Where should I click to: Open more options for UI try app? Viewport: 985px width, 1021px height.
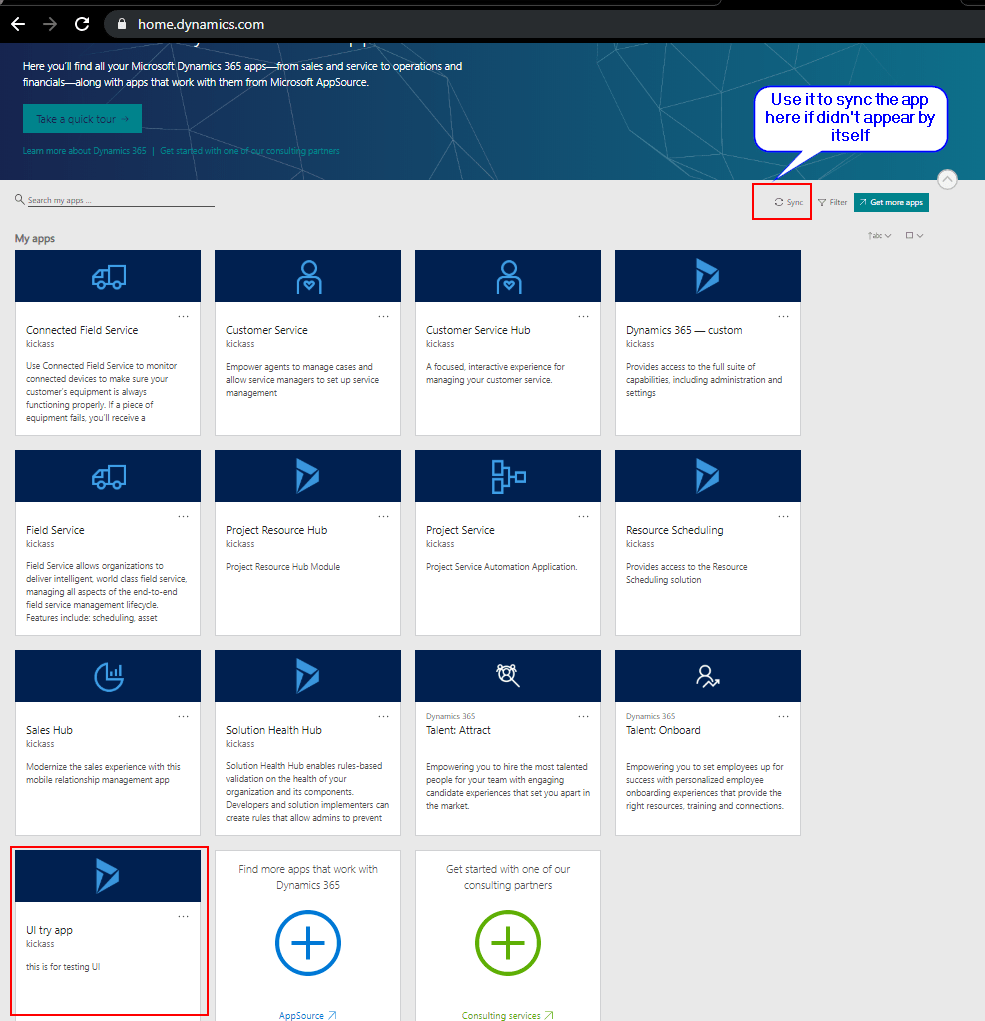[x=183, y=916]
